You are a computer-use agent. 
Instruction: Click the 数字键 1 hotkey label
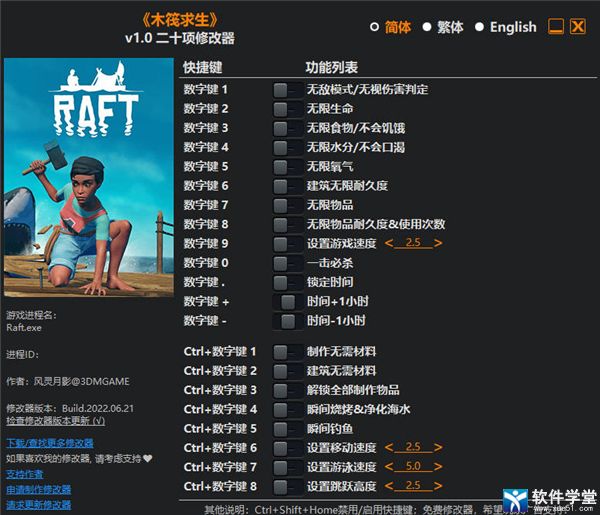pos(205,90)
